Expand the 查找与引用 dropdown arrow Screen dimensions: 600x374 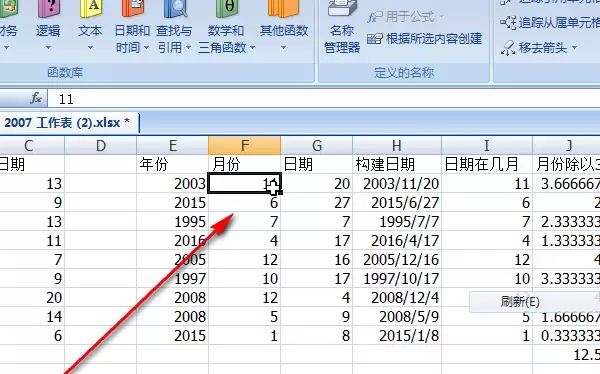coord(188,48)
